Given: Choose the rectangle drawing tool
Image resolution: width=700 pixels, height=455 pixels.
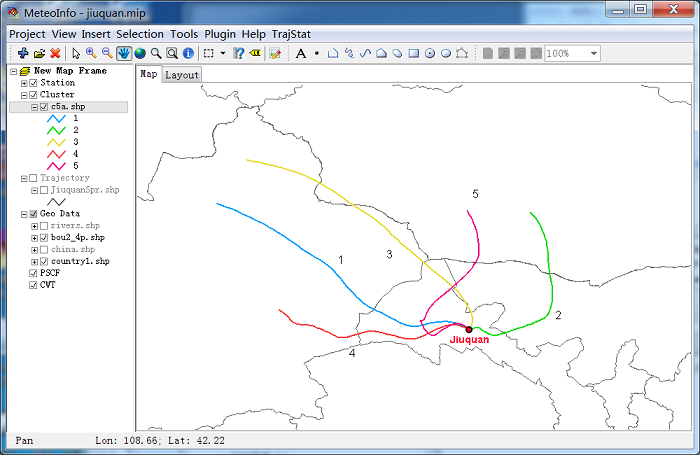Looking at the screenshot, I should pyautogui.click(x=413, y=53).
